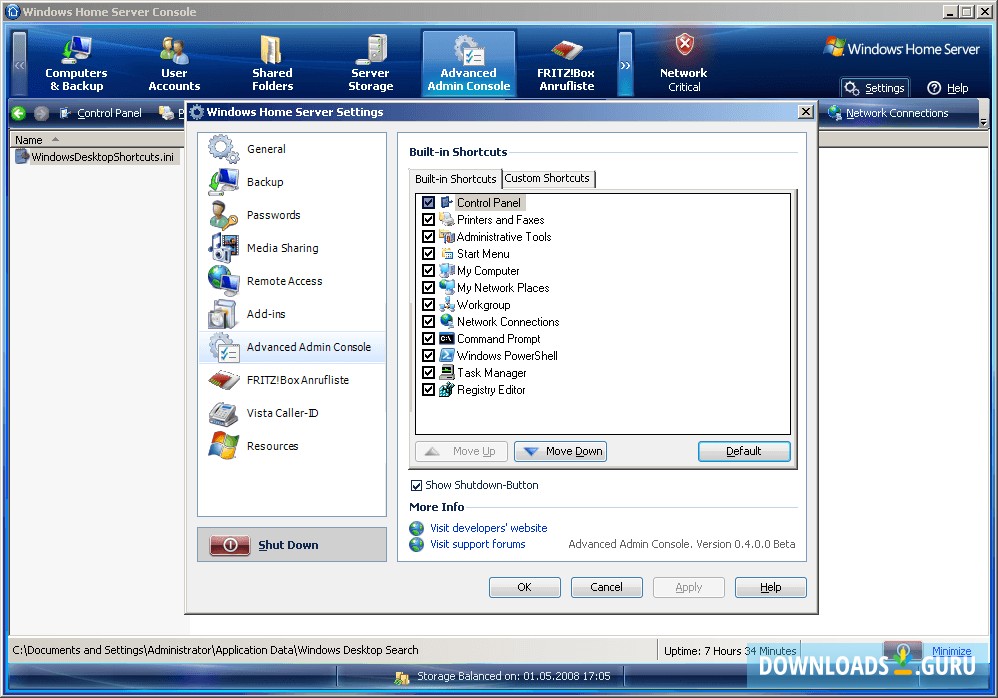Select Vista Caller-ID in the settings sidebar
This screenshot has height=698, width=998.
[285, 413]
